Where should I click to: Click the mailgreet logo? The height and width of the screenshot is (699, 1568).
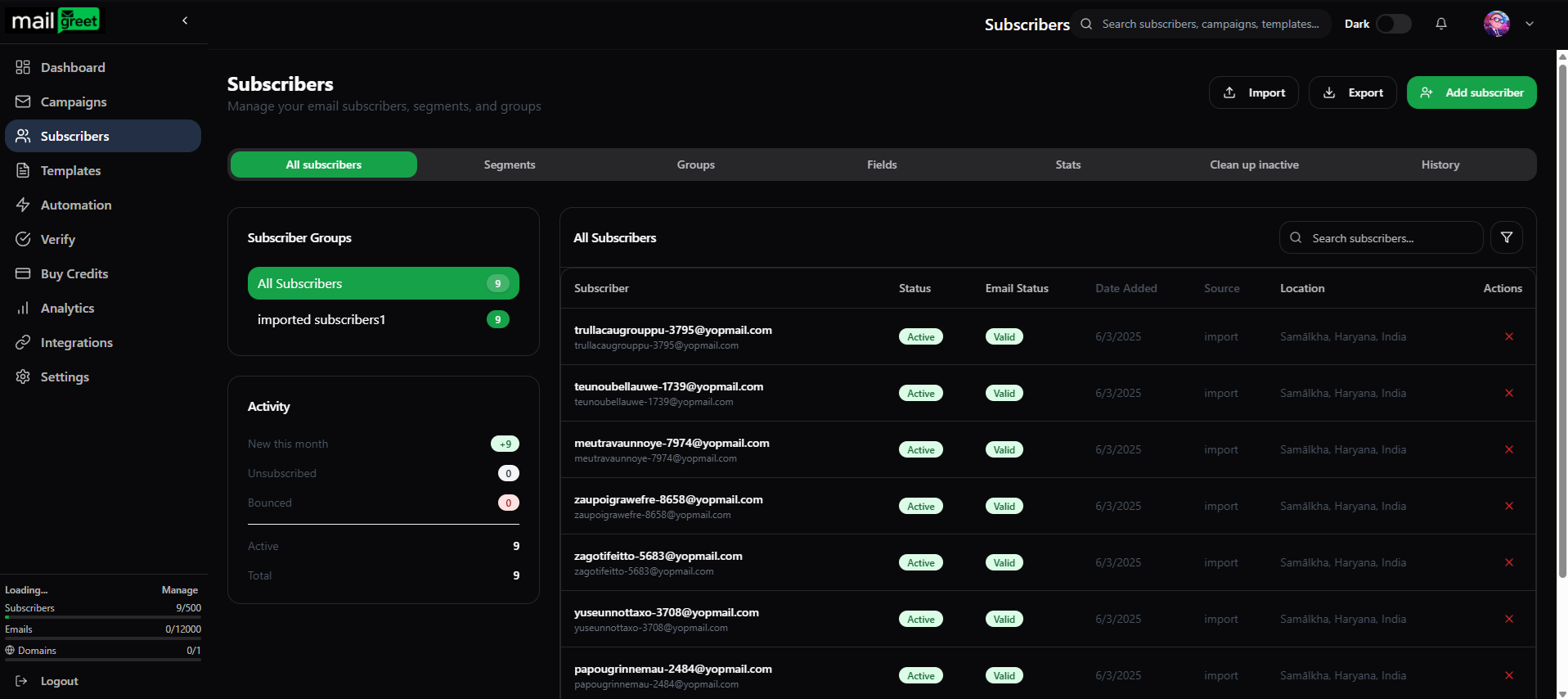[56, 20]
